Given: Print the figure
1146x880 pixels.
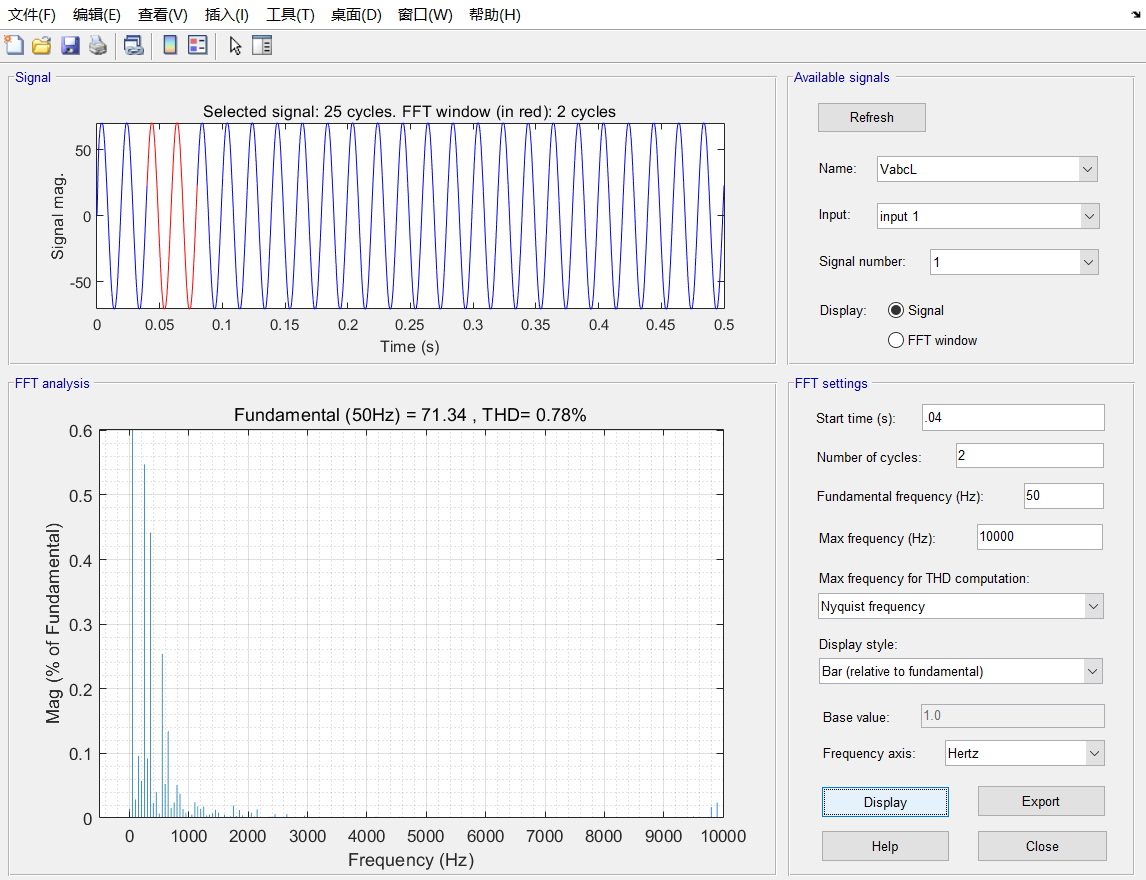Looking at the screenshot, I should point(97,45).
